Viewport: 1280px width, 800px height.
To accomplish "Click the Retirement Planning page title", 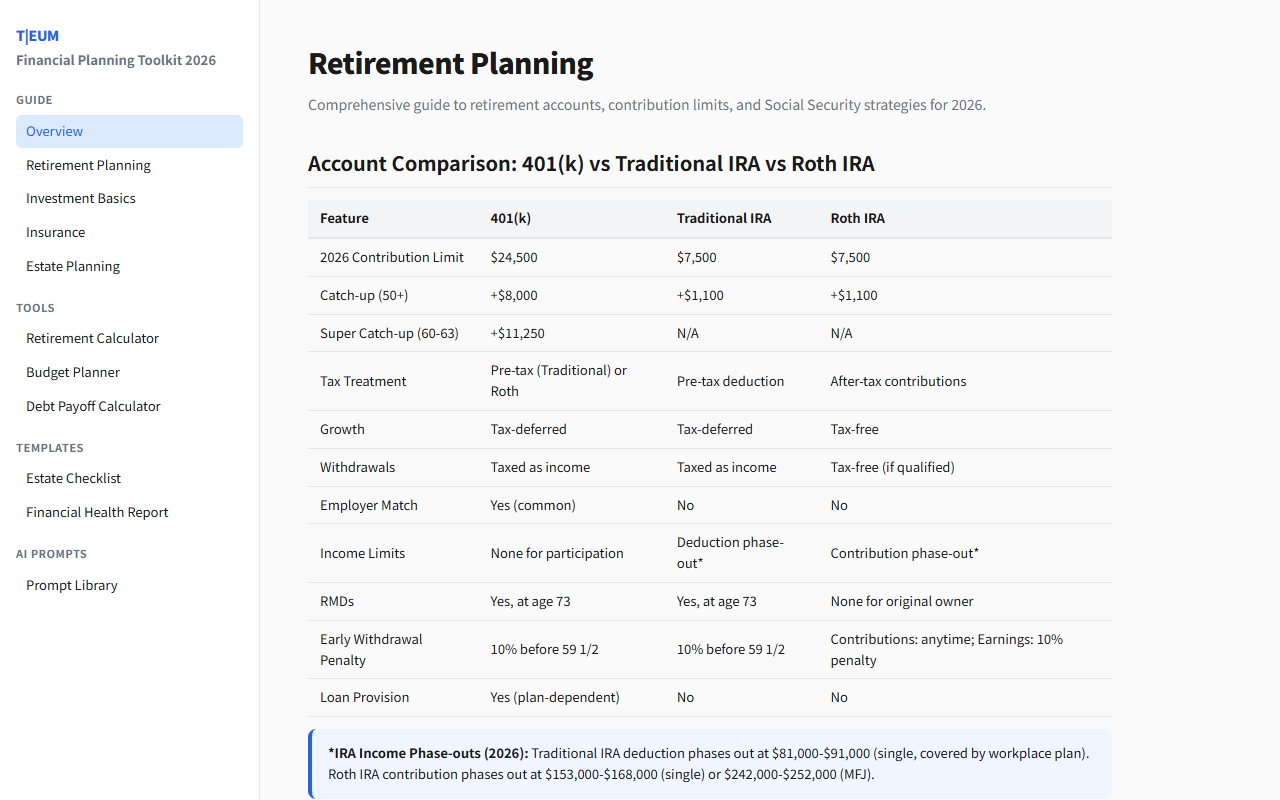I will 450,63.
